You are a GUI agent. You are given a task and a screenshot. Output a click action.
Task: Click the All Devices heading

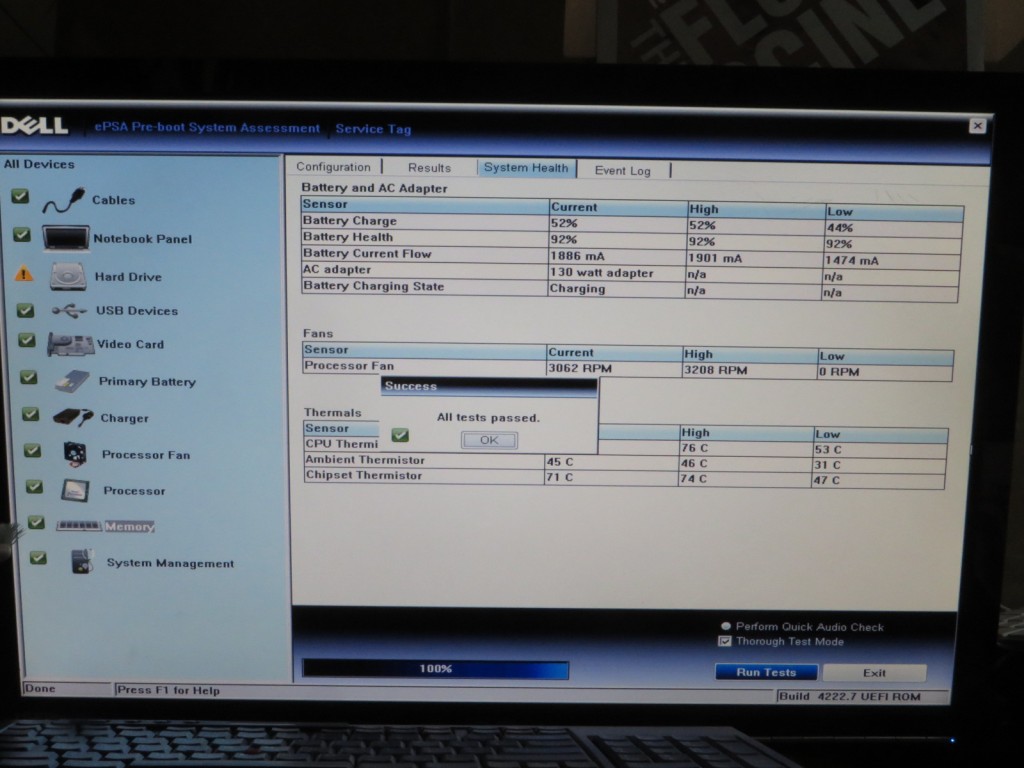tap(39, 164)
